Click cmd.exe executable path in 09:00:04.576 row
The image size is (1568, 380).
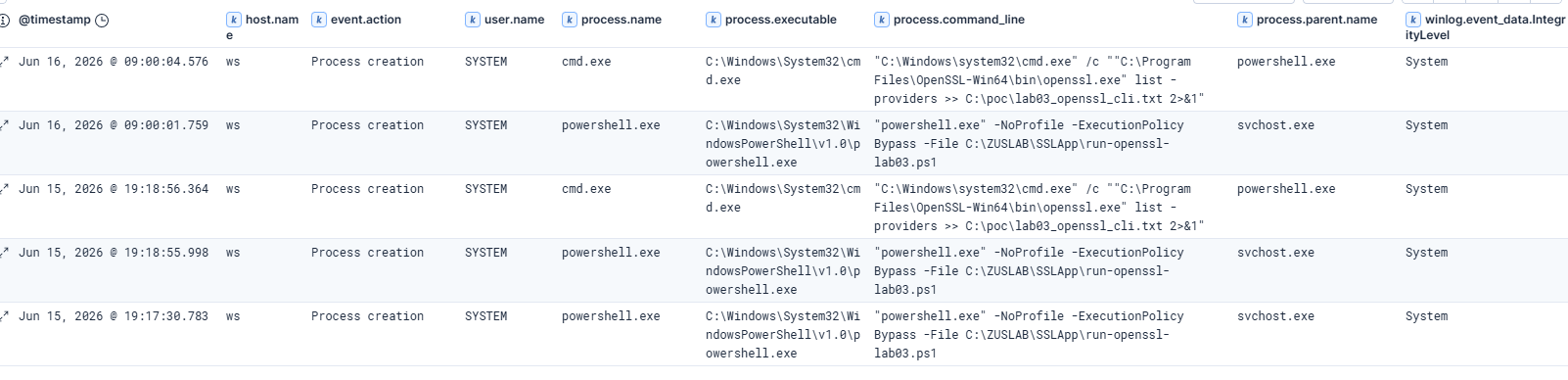click(783, 71)
